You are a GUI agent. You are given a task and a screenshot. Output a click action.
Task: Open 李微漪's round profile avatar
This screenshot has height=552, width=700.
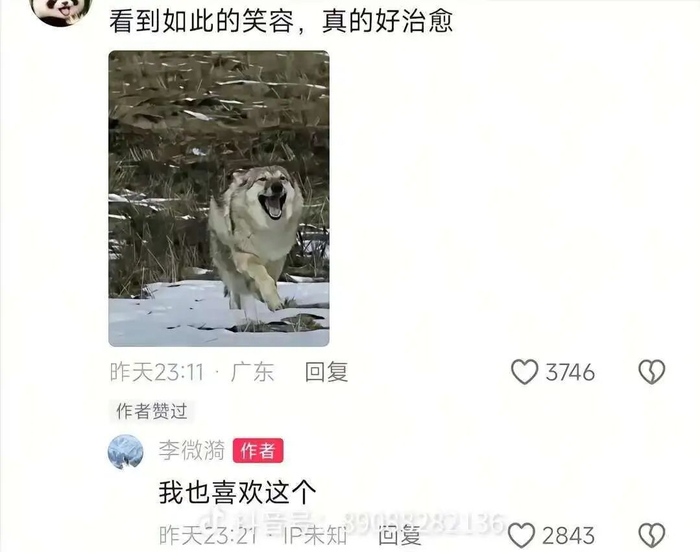tap(126, 452)
